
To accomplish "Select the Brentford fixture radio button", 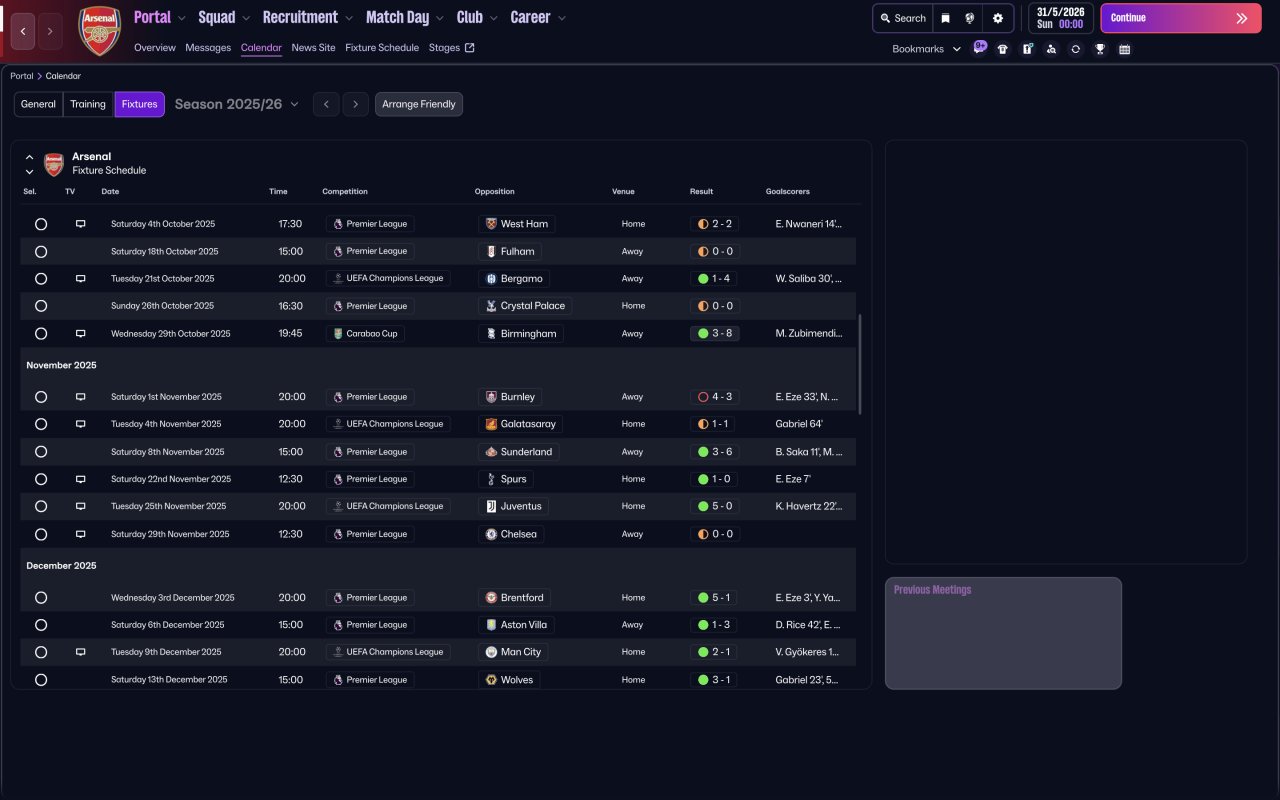I will tap(41, 598).
